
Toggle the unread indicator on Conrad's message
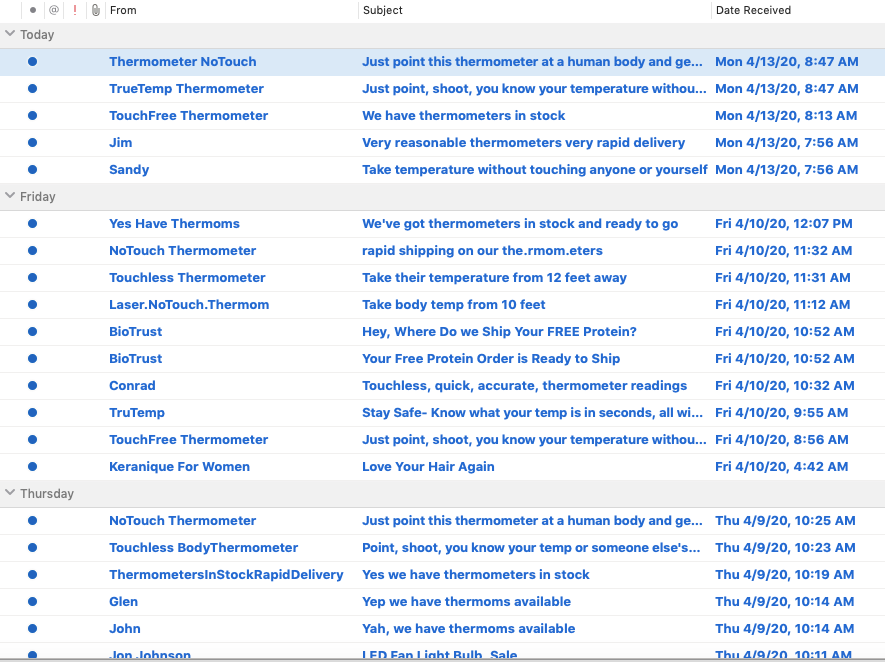coord(32,385)
